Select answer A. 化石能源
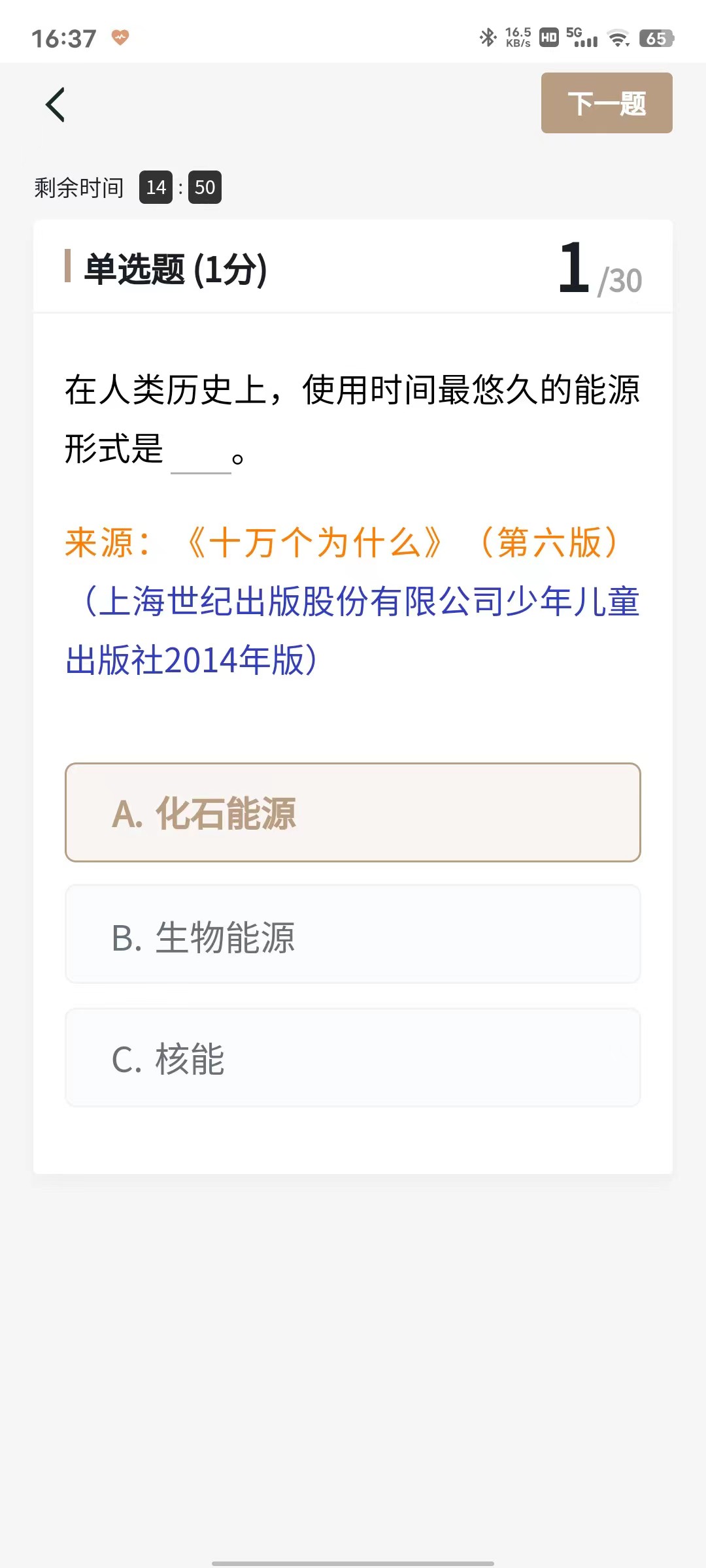The width and height of the screenshot is (706, 1568). point(353,813)
